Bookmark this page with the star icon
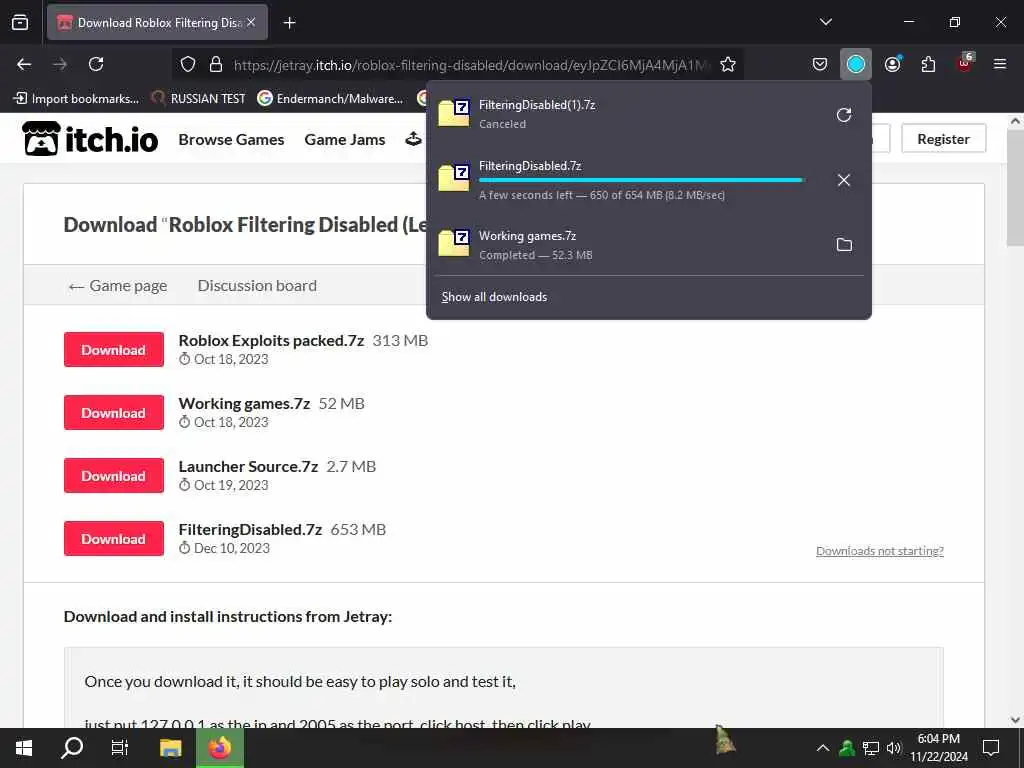This screenshot has width=1024, height=768. [728, 64]
